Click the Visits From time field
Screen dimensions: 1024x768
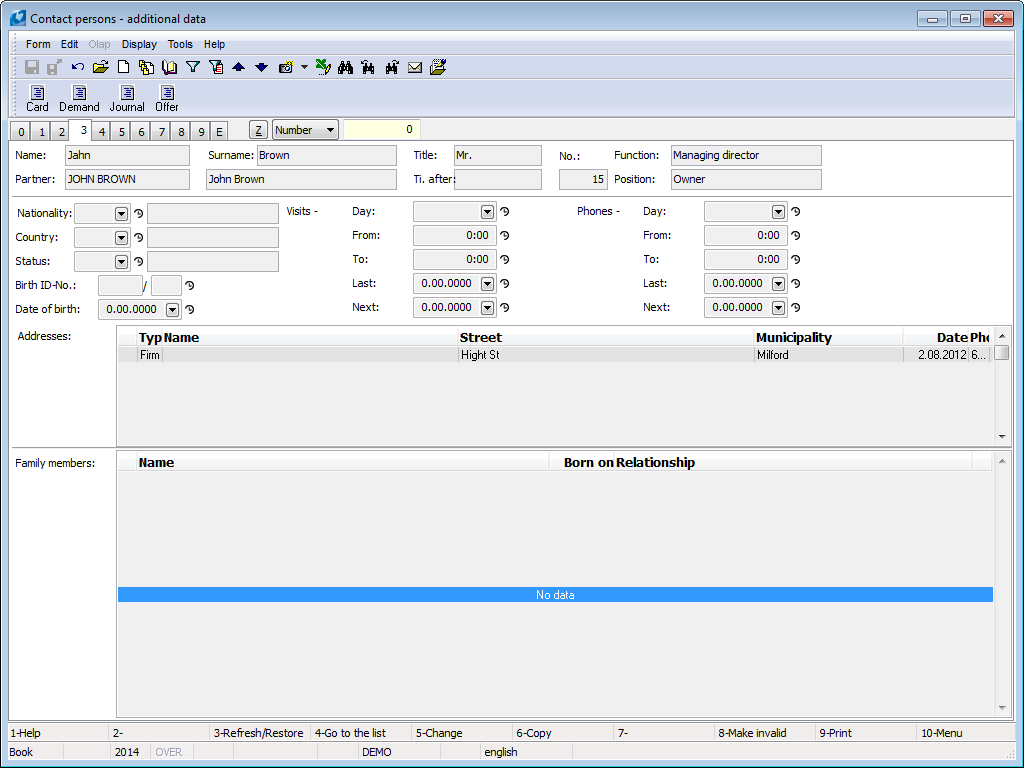pos(455,235)
